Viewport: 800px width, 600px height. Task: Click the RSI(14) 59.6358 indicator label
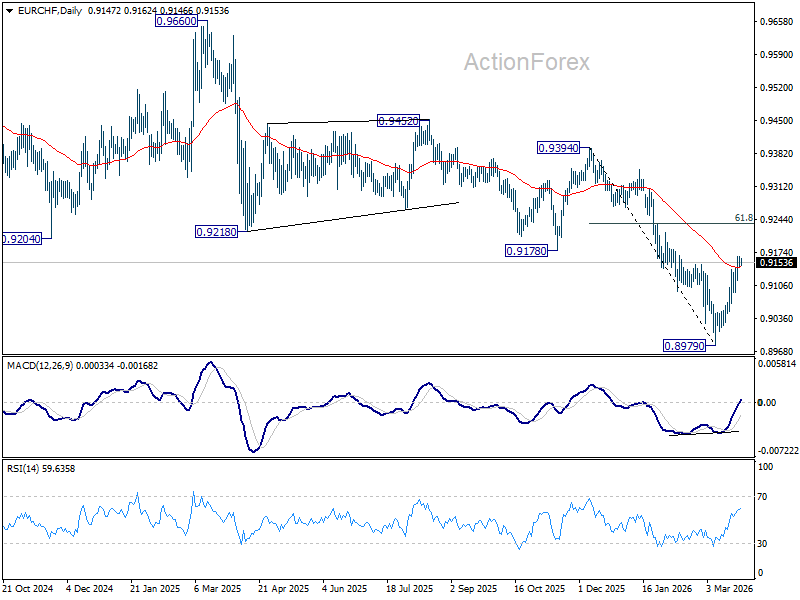point(41,468)
